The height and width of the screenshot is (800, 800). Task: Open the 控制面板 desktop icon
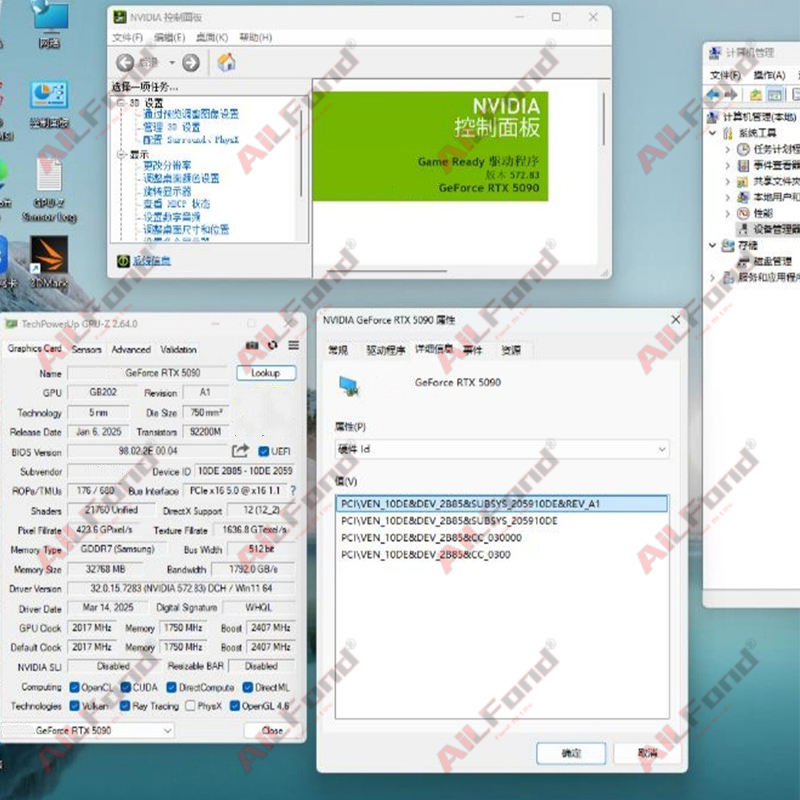click(x=49, y=104)
